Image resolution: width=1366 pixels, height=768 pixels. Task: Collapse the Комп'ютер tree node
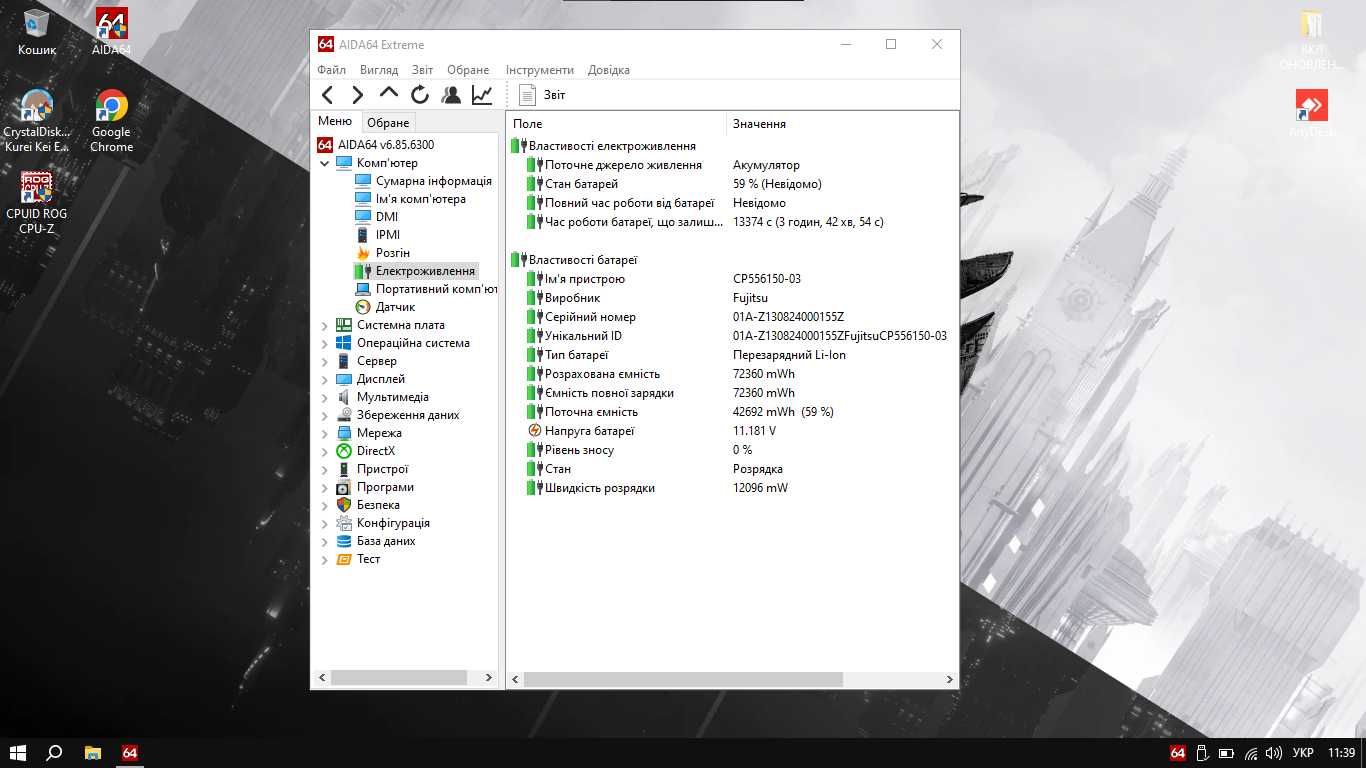point(324,163)
